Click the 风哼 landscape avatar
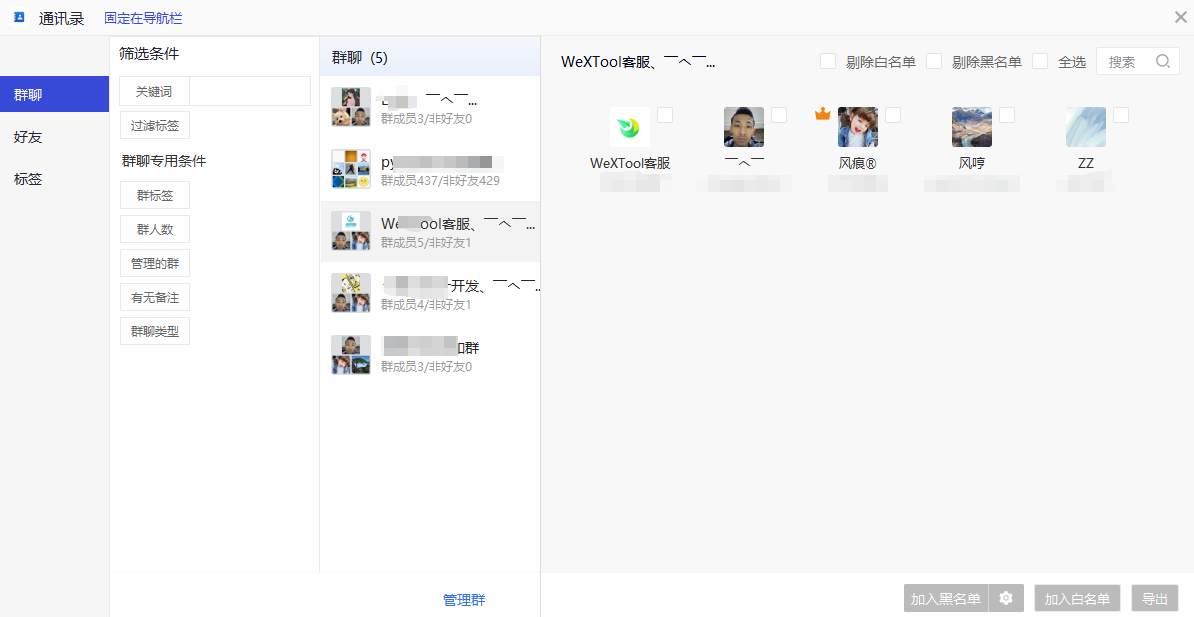The width and height of the screenshot is (1194, 617). tap(971, 128)
